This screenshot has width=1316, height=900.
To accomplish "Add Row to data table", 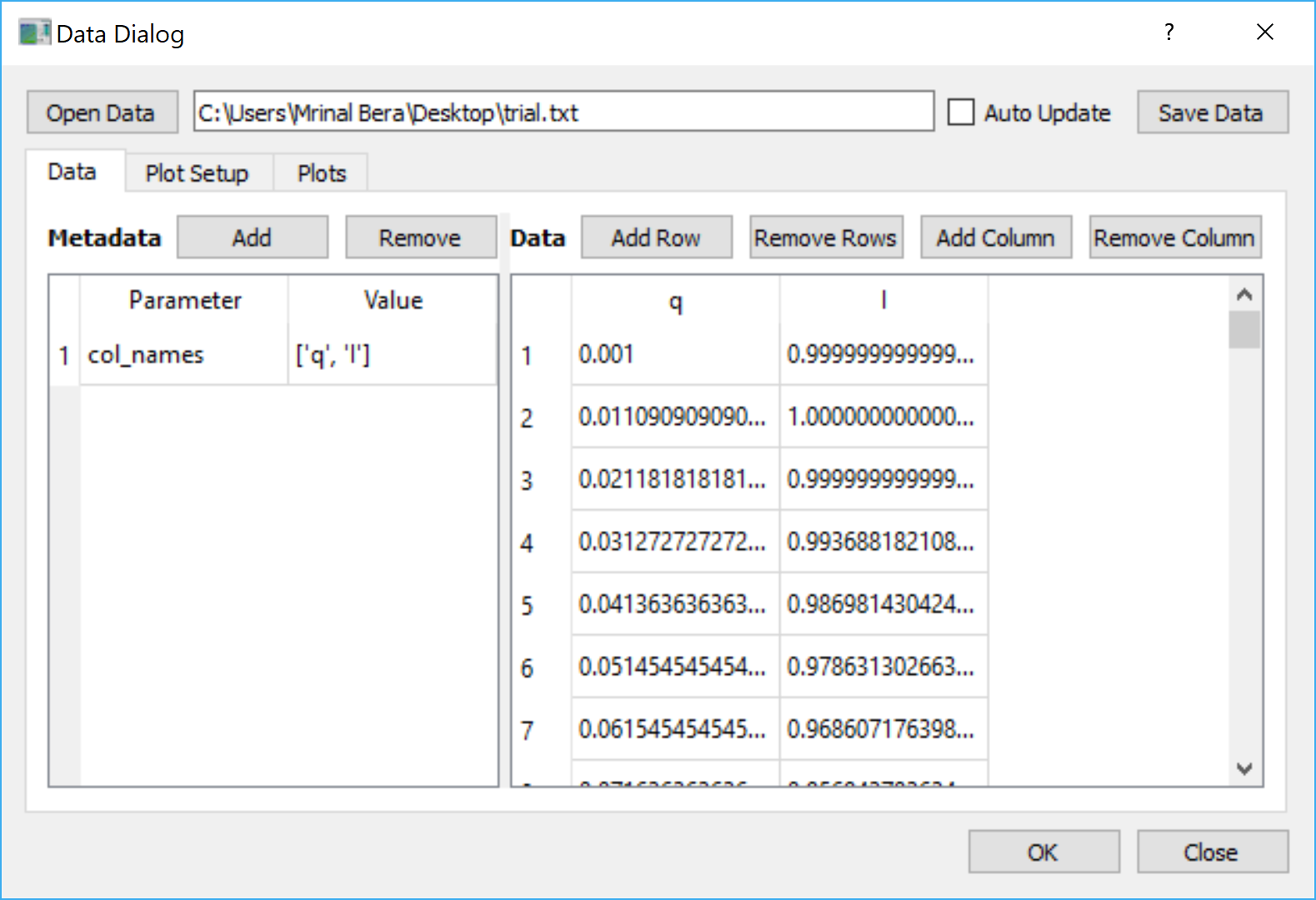I will pyautogui.click(x=656, y=237).
